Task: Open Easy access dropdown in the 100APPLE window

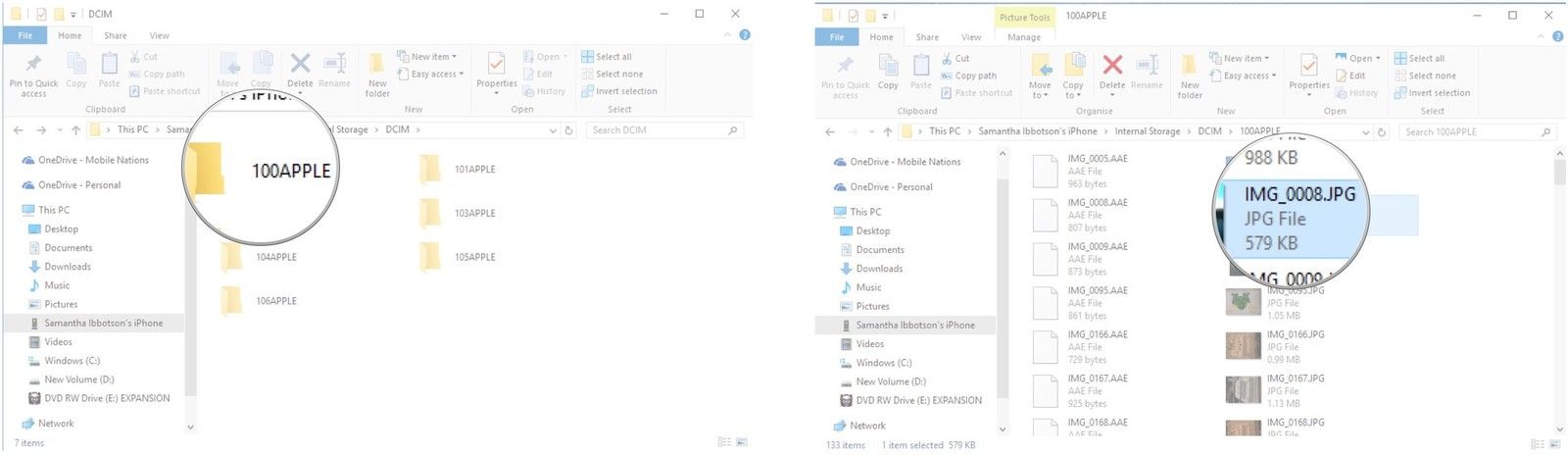Action: tap(1249, 76)
